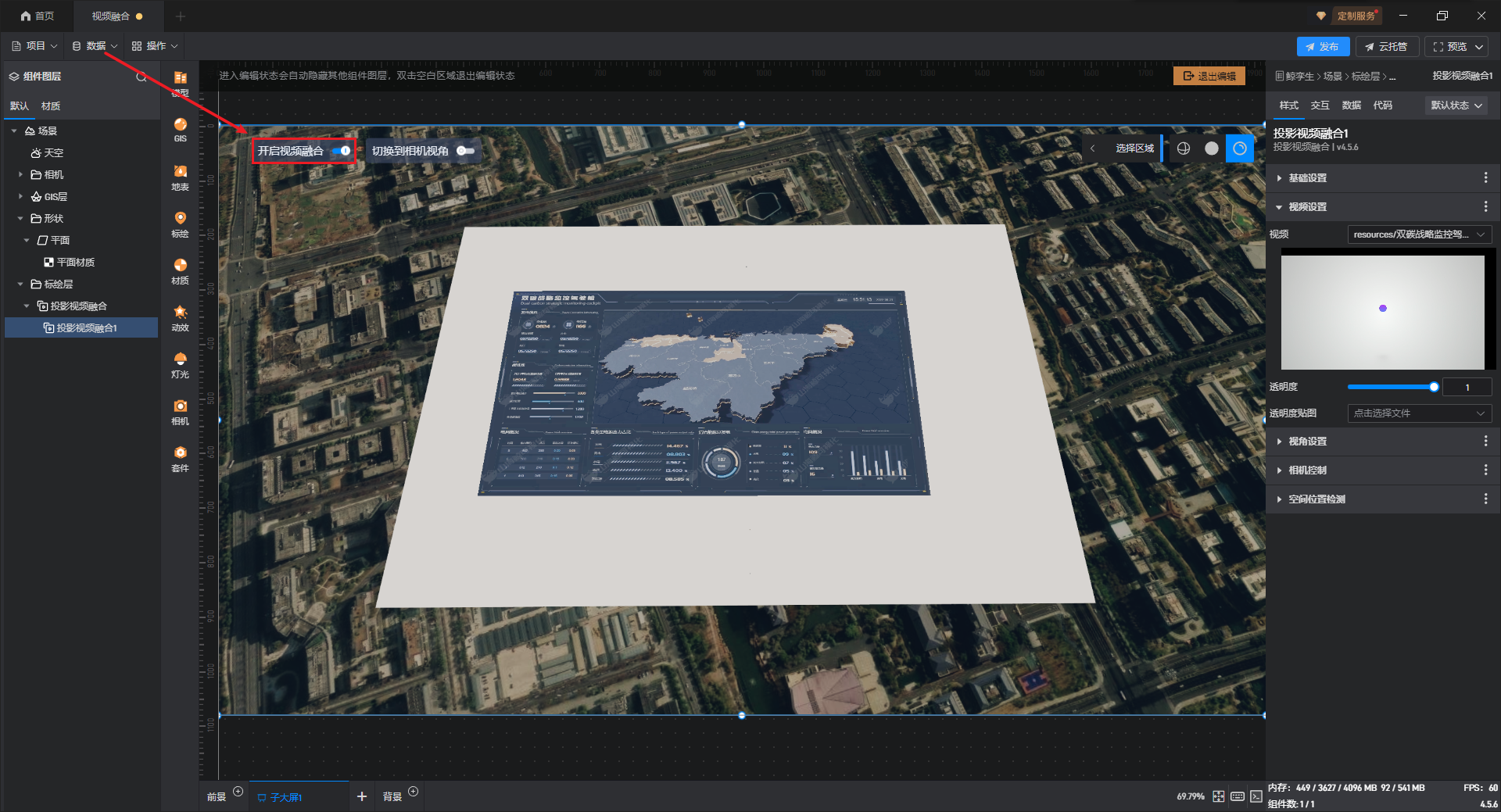Screen dimensions: 1501x812
Task: Go to the 首页 home tab
Action: coord(38,16)
